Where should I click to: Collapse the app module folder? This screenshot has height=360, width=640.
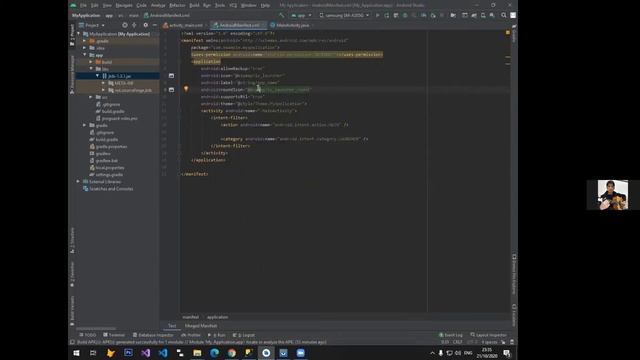coord(85,55)
